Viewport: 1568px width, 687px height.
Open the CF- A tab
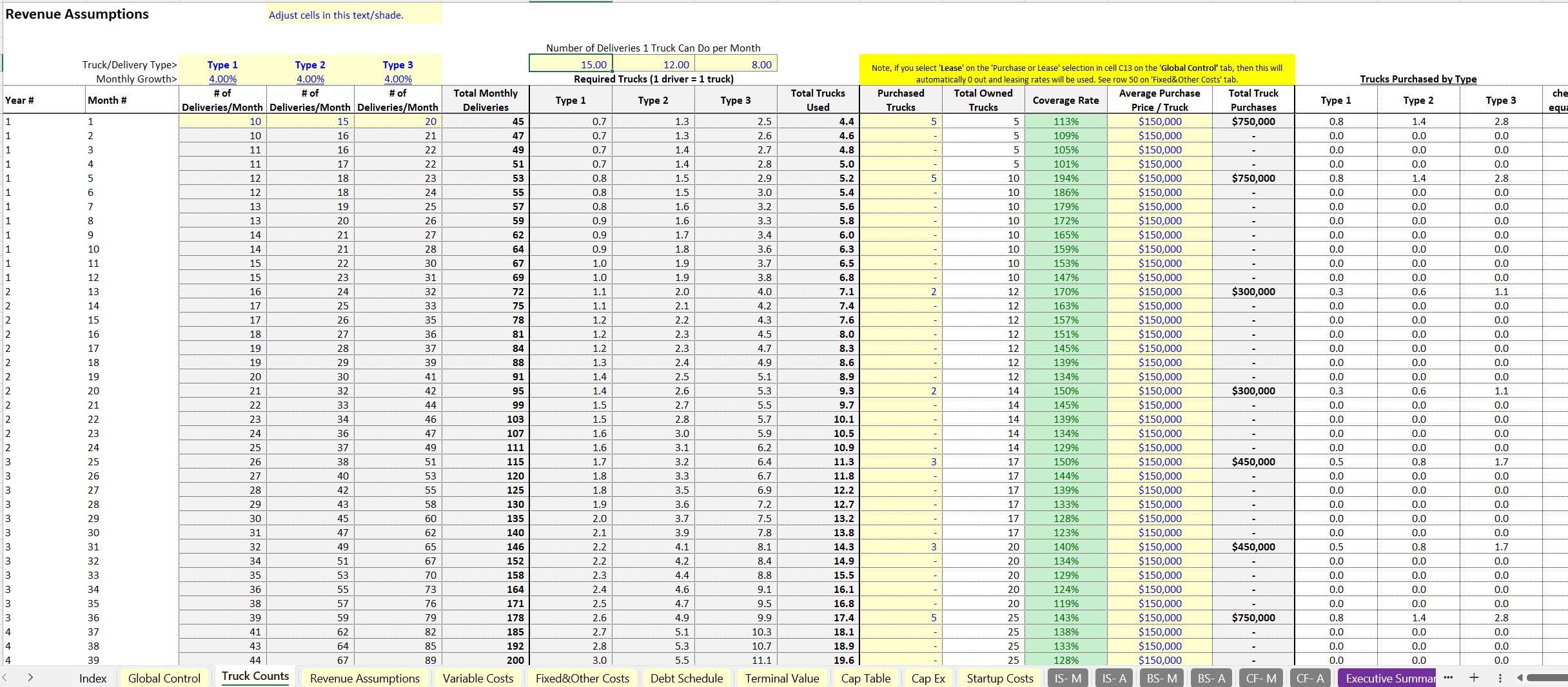pyautogui.click(x=1310, y=678)
